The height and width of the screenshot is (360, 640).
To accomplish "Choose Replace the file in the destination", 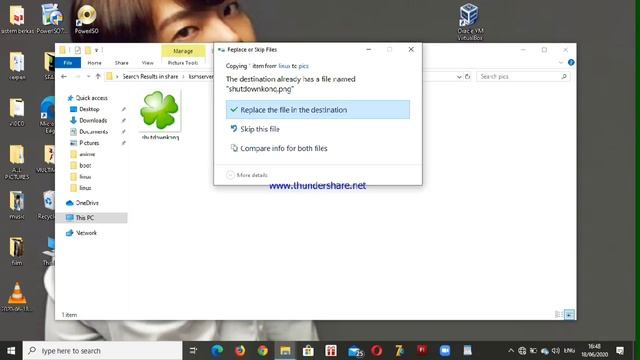I will pyautogui.click(x=318, y=110).
